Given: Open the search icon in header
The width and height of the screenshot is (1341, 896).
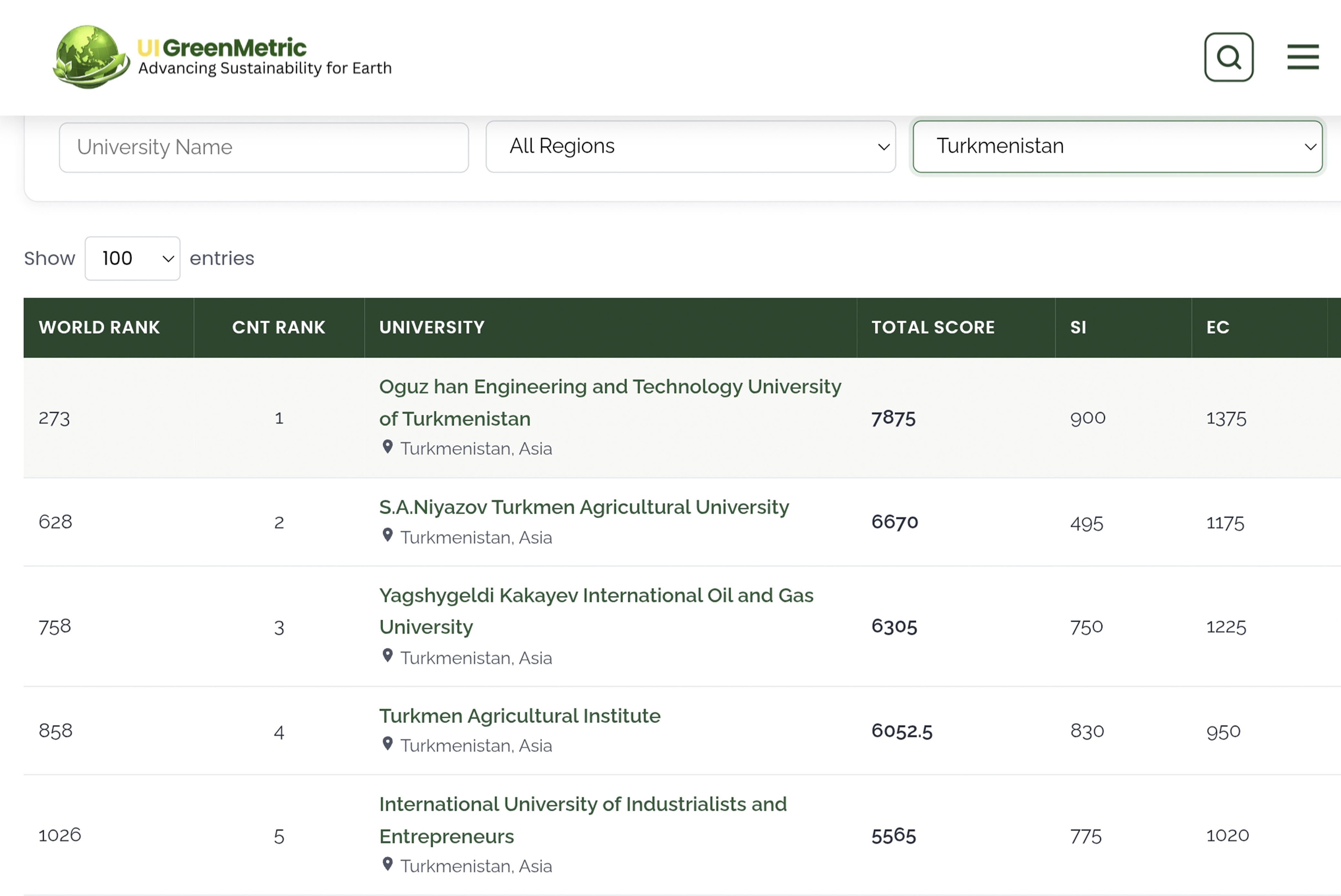Looking at the screenshot, I should click(1228, 57).
